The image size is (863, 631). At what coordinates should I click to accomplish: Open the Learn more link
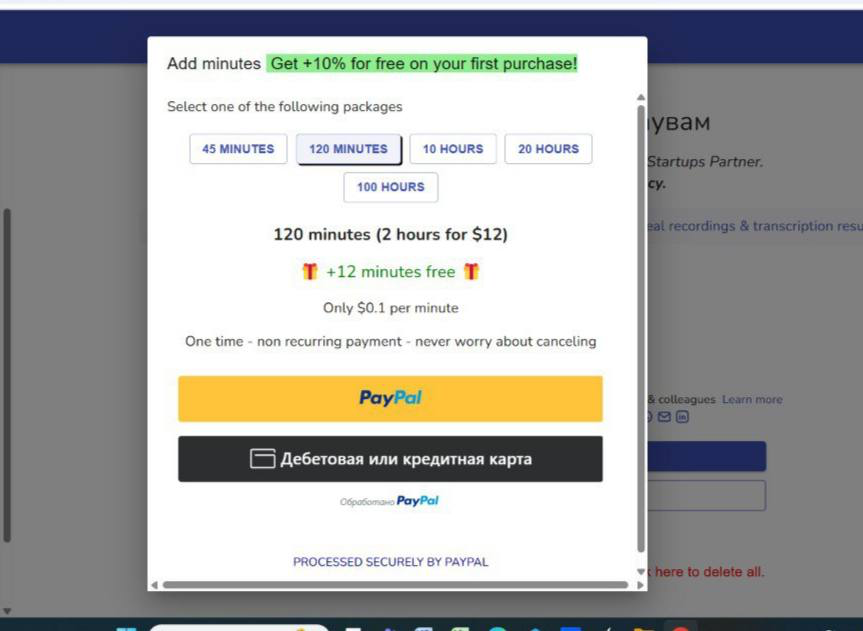tap(752, 400)
